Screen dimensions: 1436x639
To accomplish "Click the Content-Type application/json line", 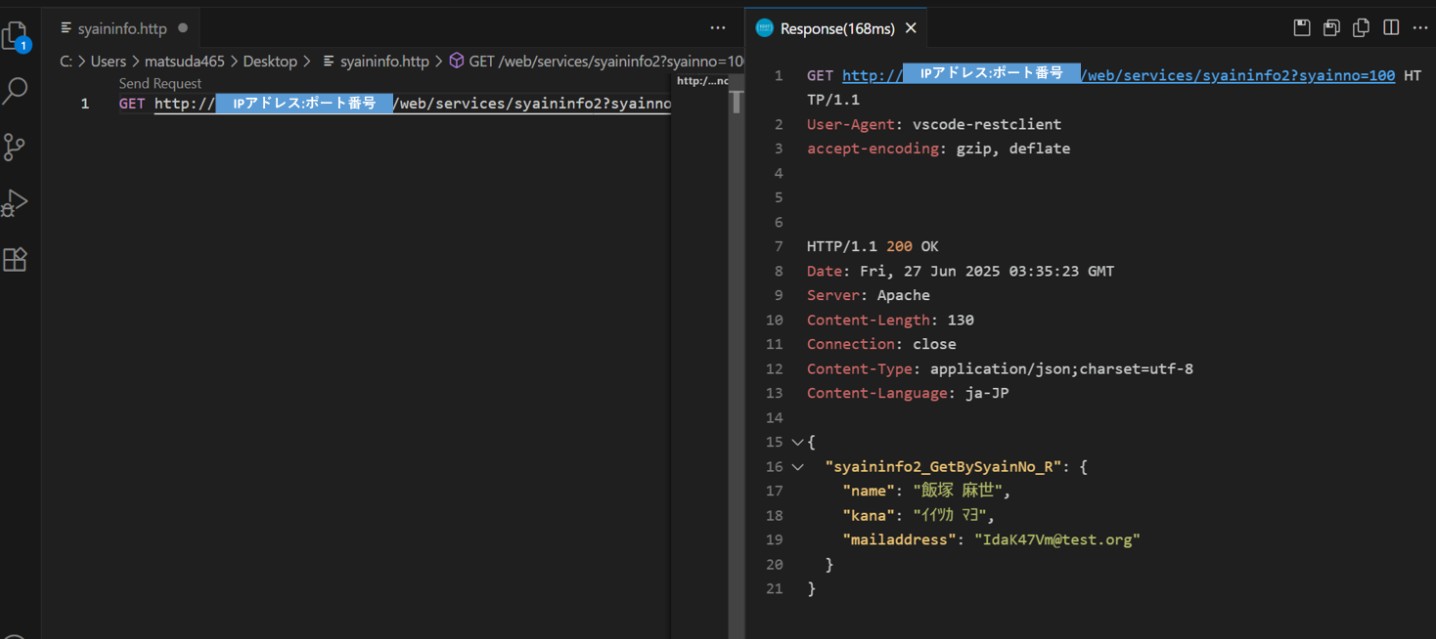I will pyautogui.click(x=1000, y=369).
